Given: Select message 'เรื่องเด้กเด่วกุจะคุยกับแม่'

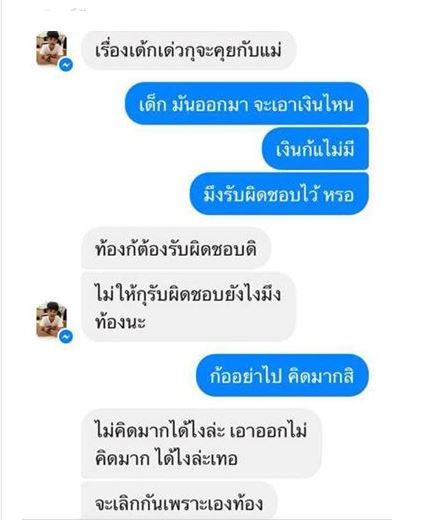Looking at the screenshot, I should (189, 51).
